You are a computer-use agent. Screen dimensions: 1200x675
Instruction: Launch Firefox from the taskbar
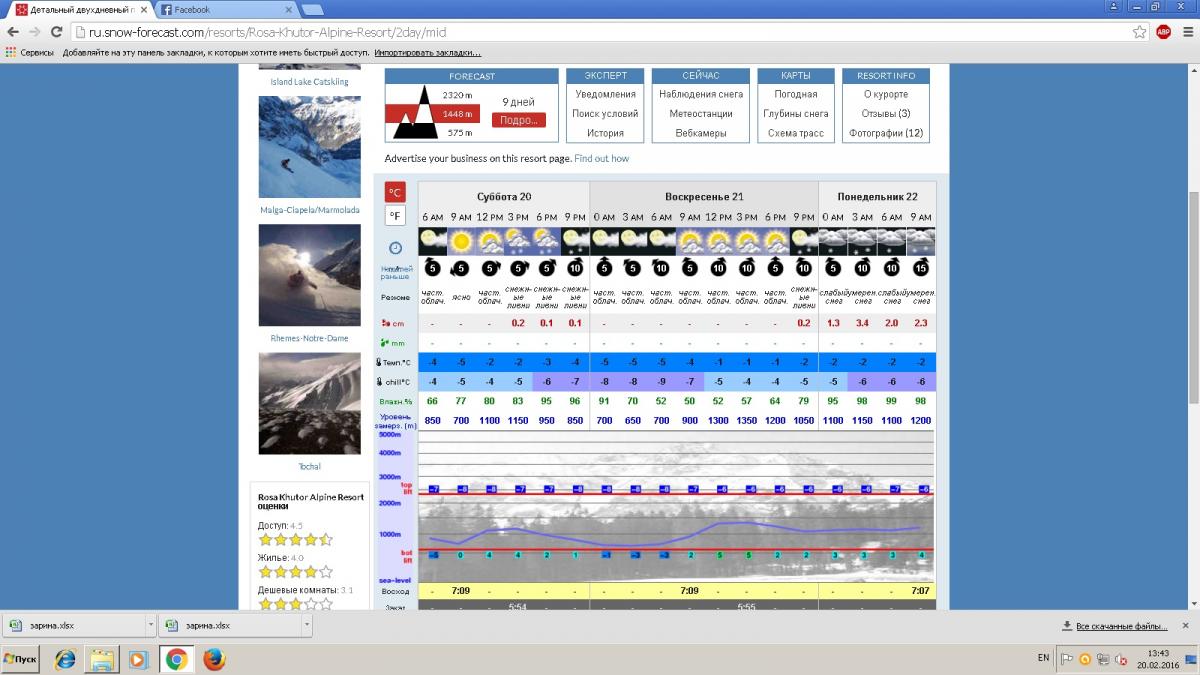coord(213,659)
